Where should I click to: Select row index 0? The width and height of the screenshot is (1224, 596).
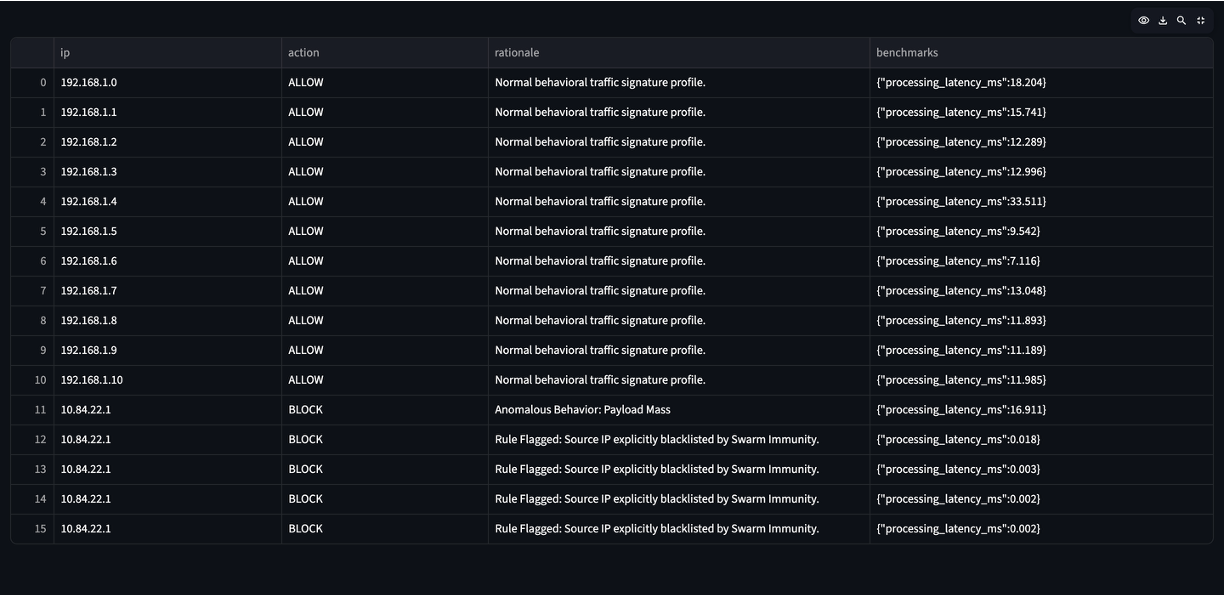click(33, 83)
